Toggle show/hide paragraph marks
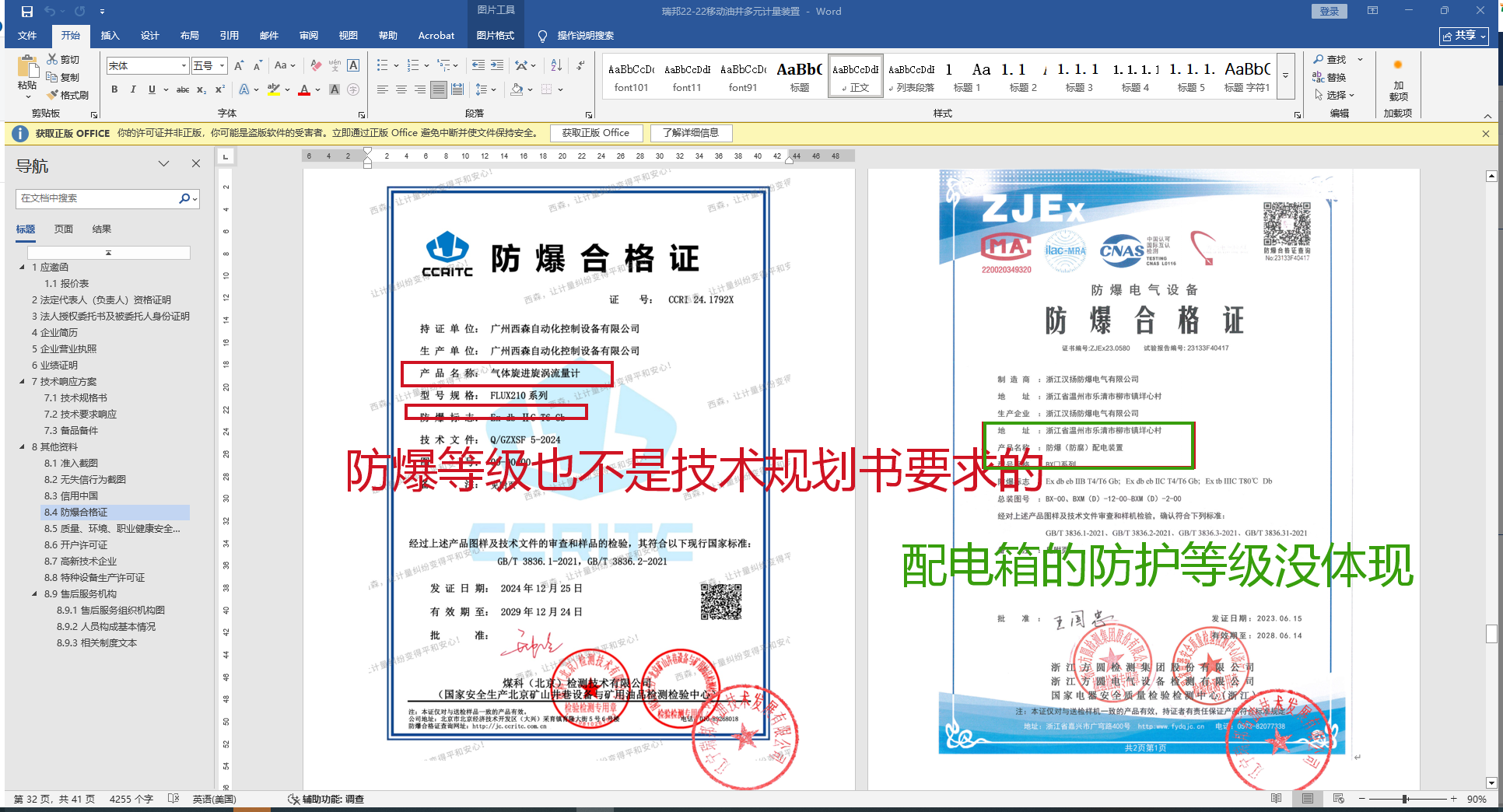 coord(581,66)
